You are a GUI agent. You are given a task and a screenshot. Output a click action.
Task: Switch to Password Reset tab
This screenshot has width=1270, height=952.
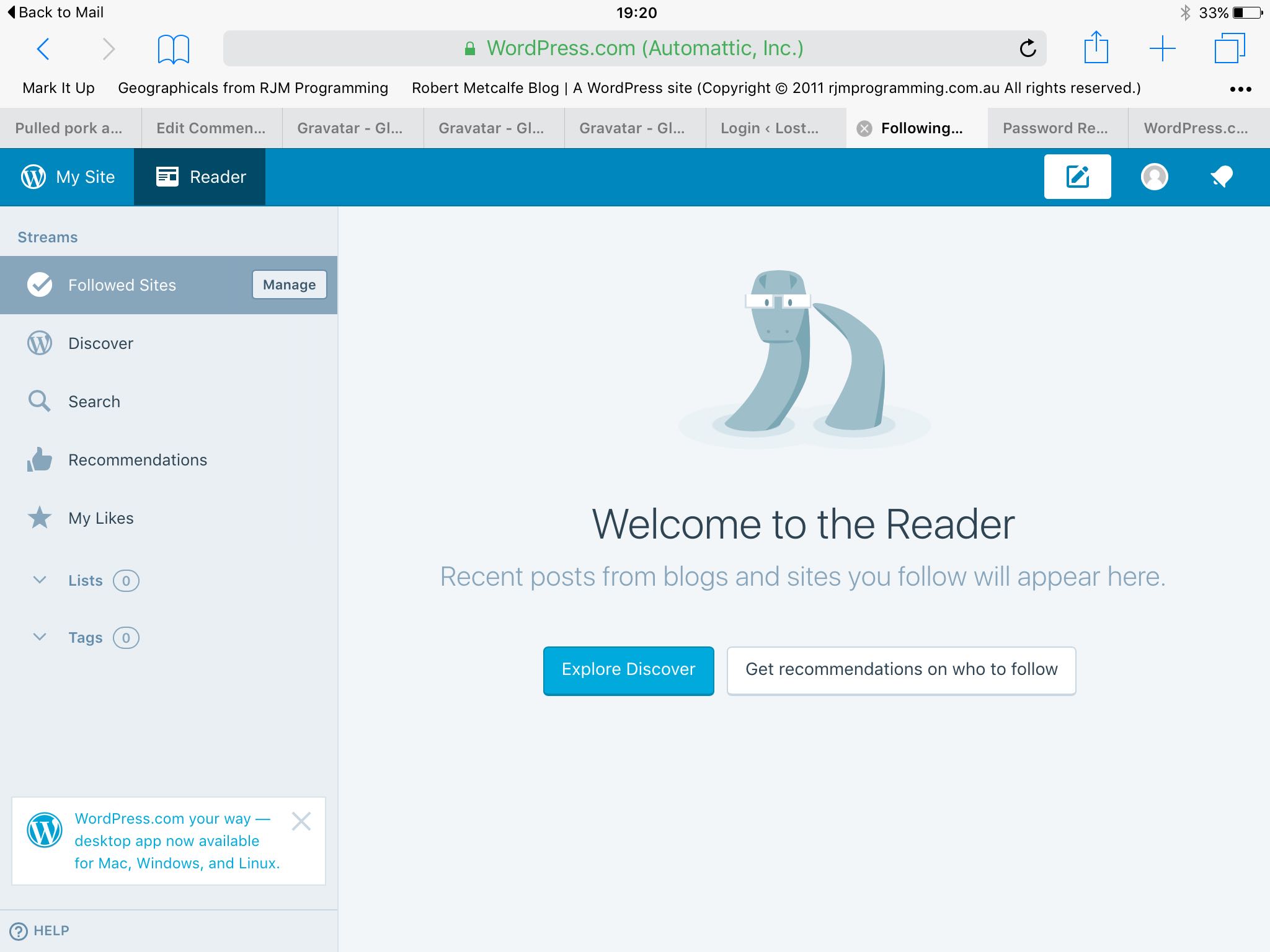point(1058,128)
